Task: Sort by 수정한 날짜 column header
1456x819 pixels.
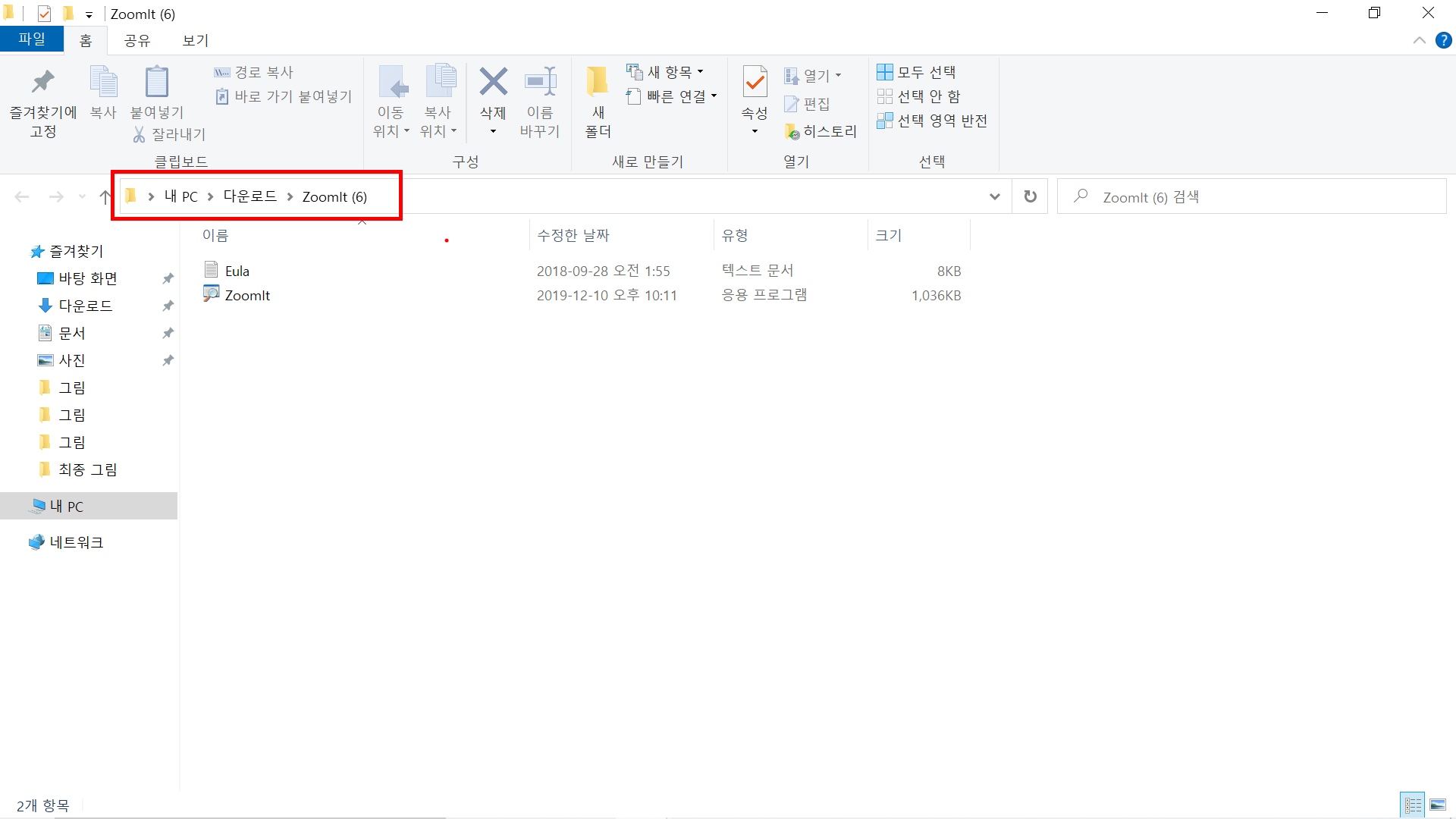Action: [x=573, y=235]
